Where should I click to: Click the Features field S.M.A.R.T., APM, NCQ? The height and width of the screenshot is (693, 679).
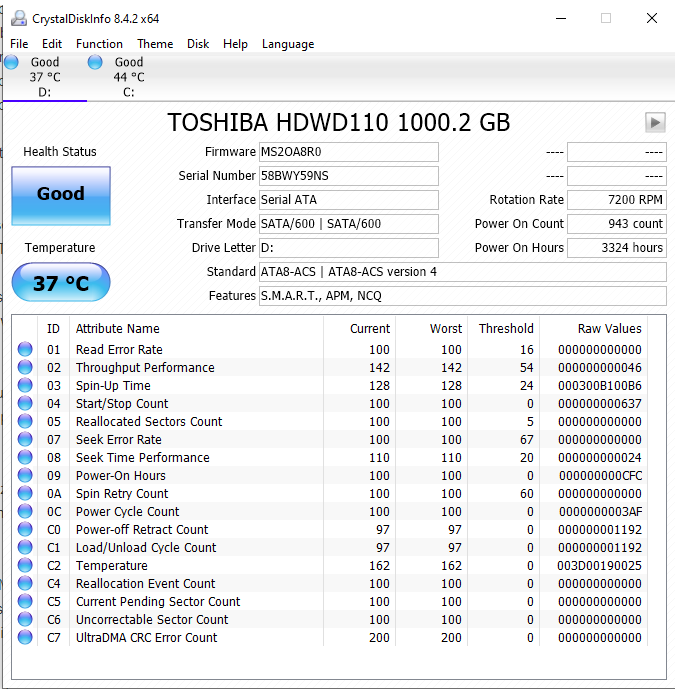click(462, 296)
